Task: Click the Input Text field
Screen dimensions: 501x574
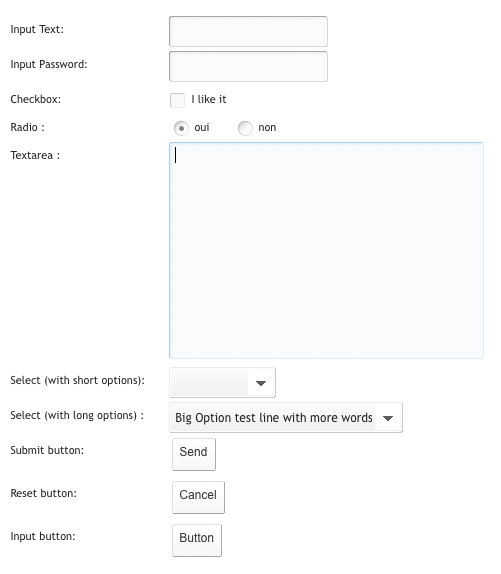Action: pyautogui.click(x=248, y=31)
